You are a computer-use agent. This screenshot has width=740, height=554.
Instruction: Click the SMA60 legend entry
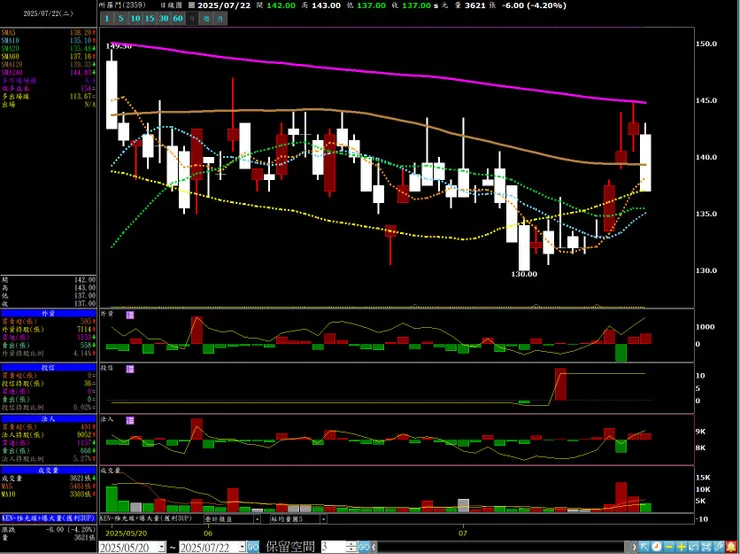pos(48,57)
